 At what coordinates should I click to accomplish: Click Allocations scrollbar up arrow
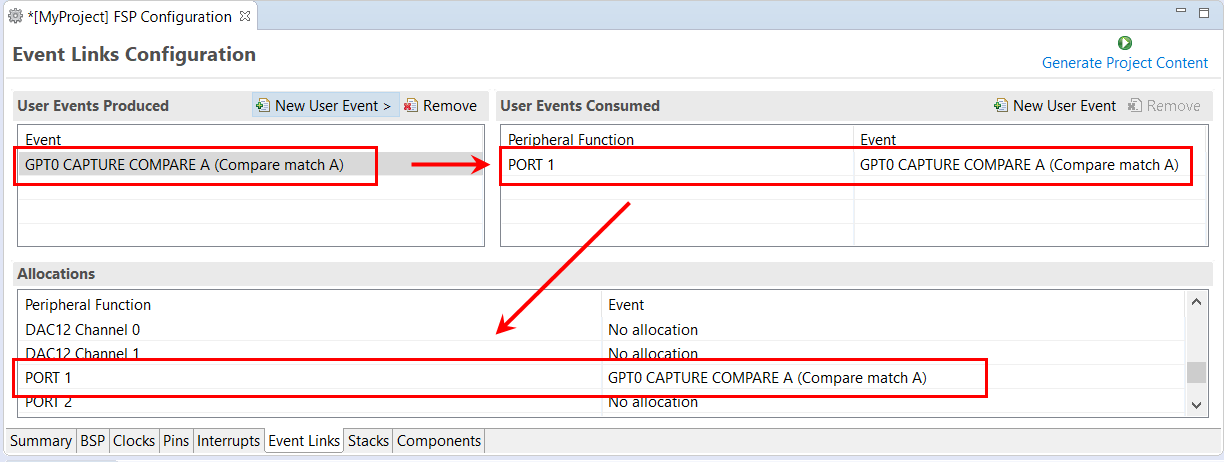(x=1196, y=301)
